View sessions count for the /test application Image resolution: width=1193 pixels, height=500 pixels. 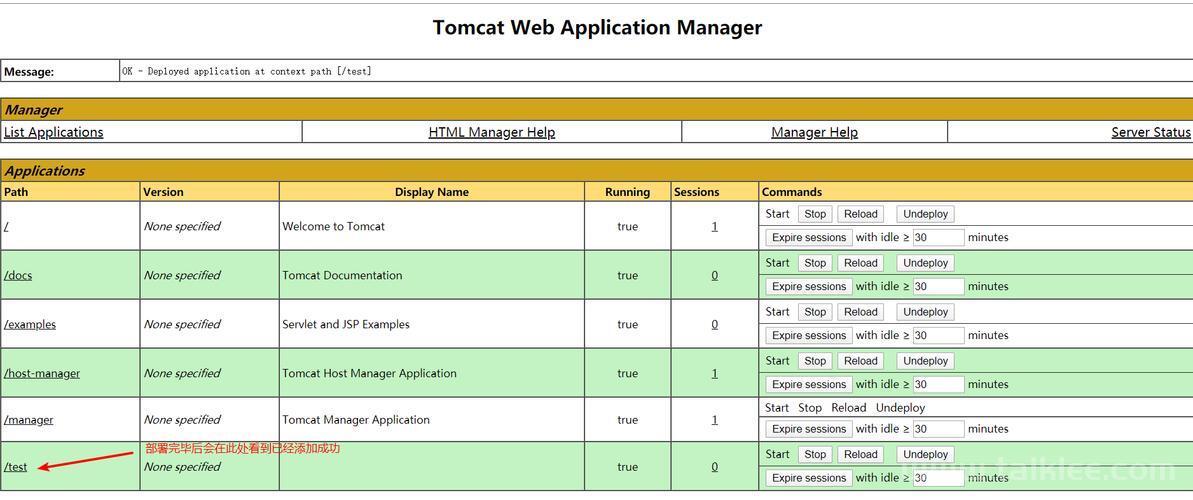click(714, 467)
